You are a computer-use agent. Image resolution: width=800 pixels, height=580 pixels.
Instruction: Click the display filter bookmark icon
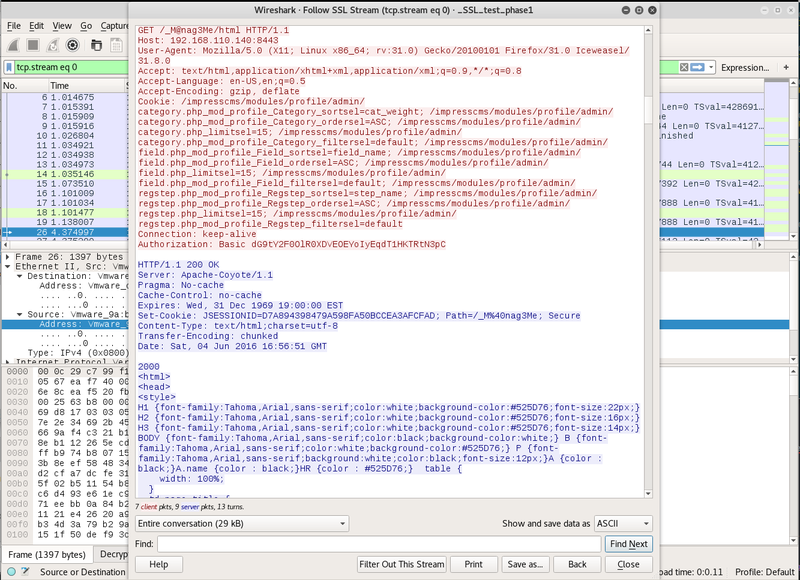(x=8, y=67)
